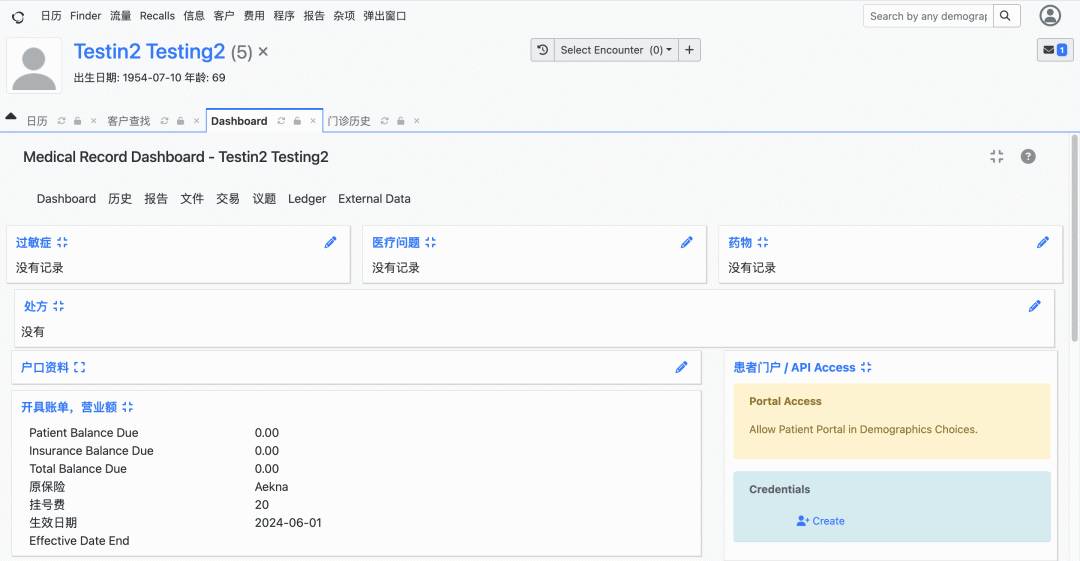Close the Dashboard tab

pyautogui.click(x=313, y=121)
